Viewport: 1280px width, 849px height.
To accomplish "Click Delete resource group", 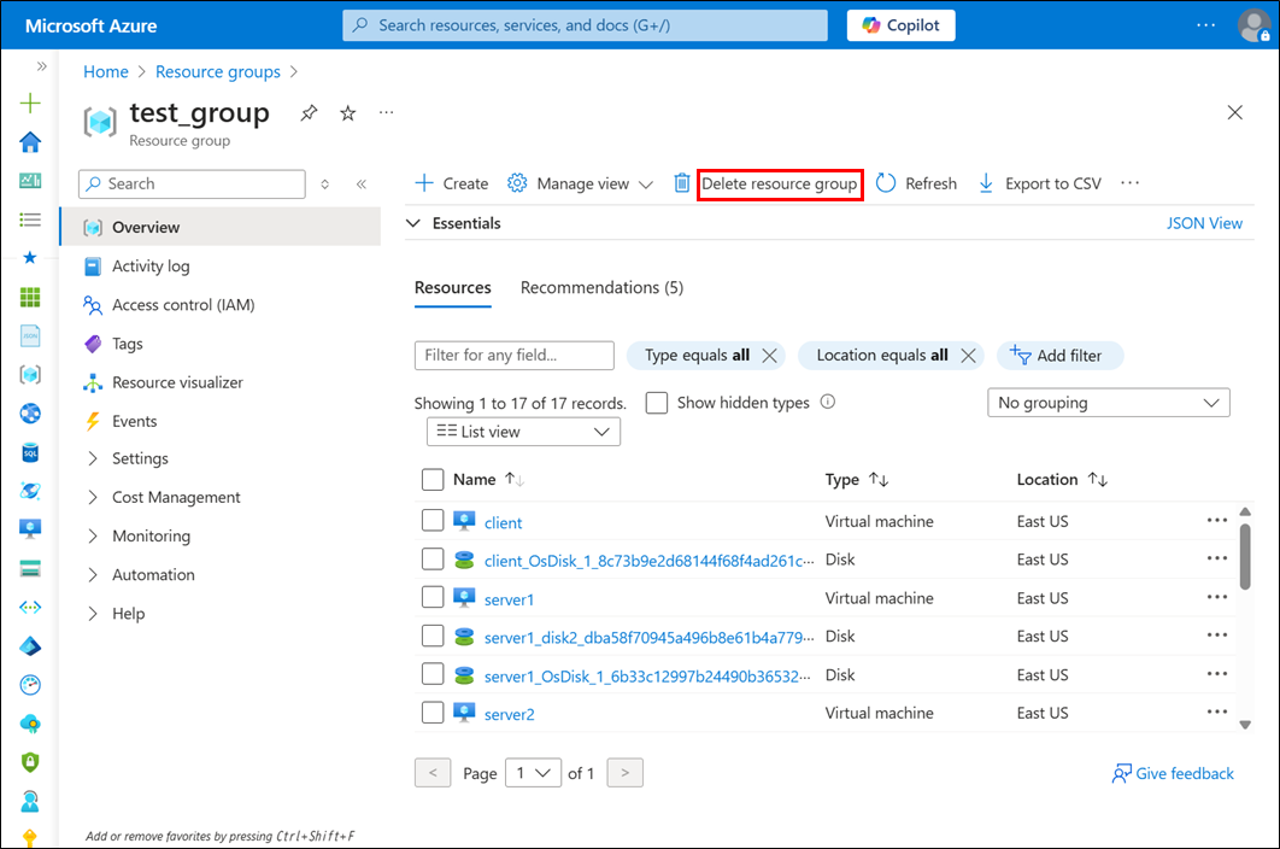I will (780, 183).
